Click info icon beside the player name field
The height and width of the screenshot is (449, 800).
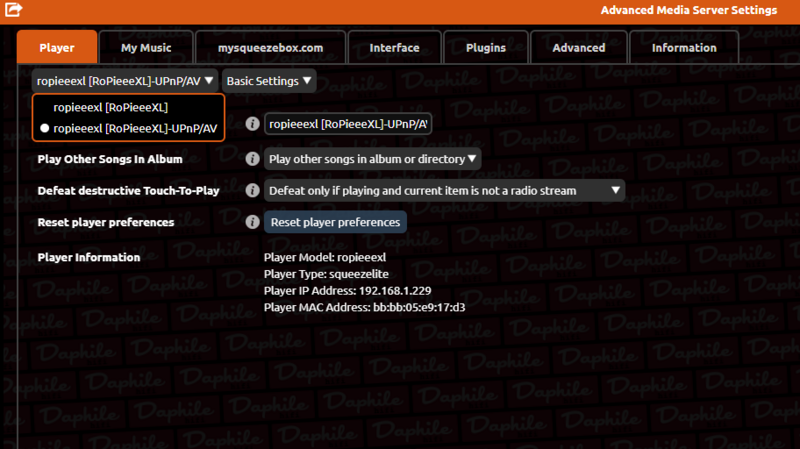253,124
